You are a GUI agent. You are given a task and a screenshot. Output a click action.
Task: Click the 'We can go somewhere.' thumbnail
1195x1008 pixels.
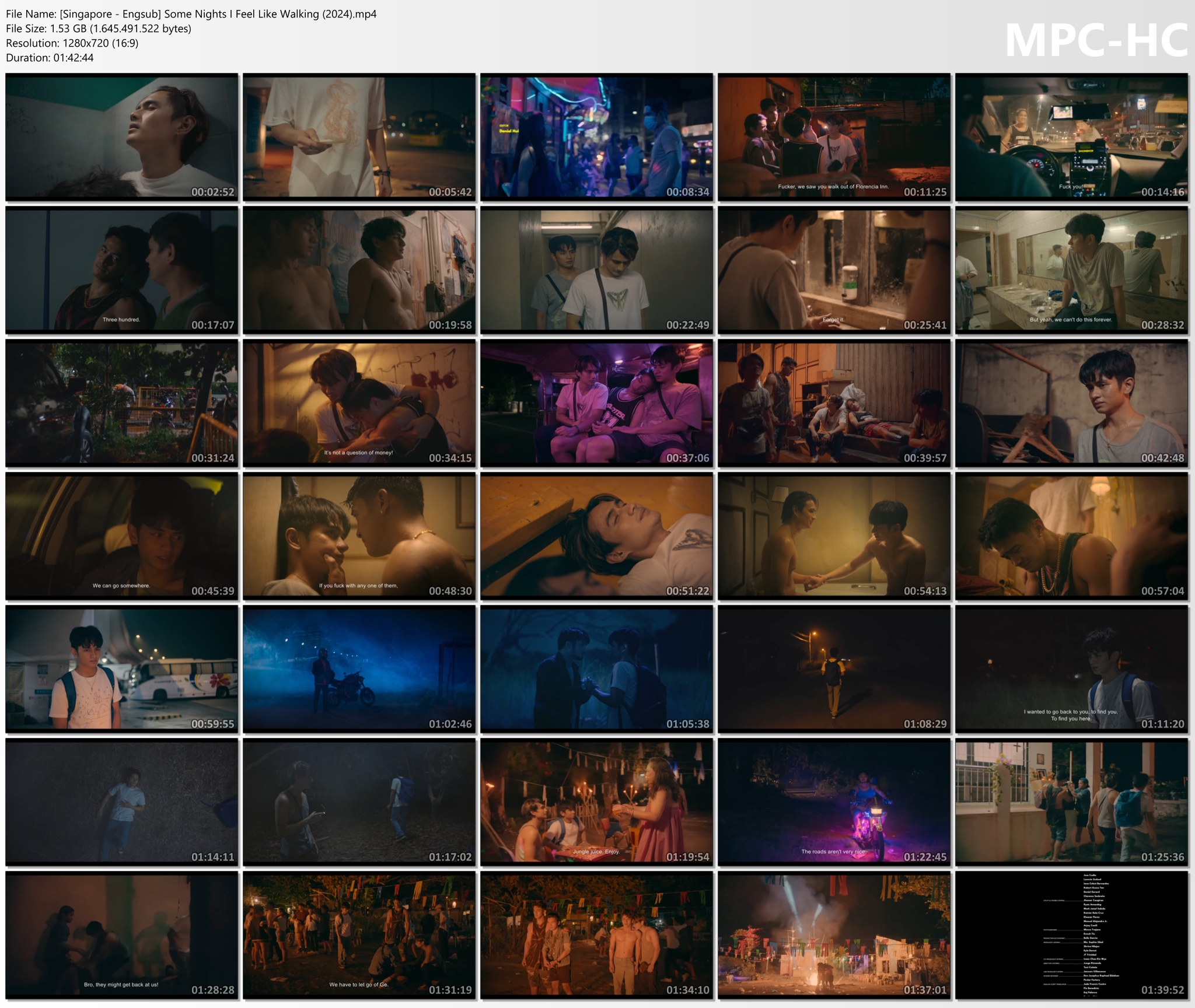pos(122,536)
